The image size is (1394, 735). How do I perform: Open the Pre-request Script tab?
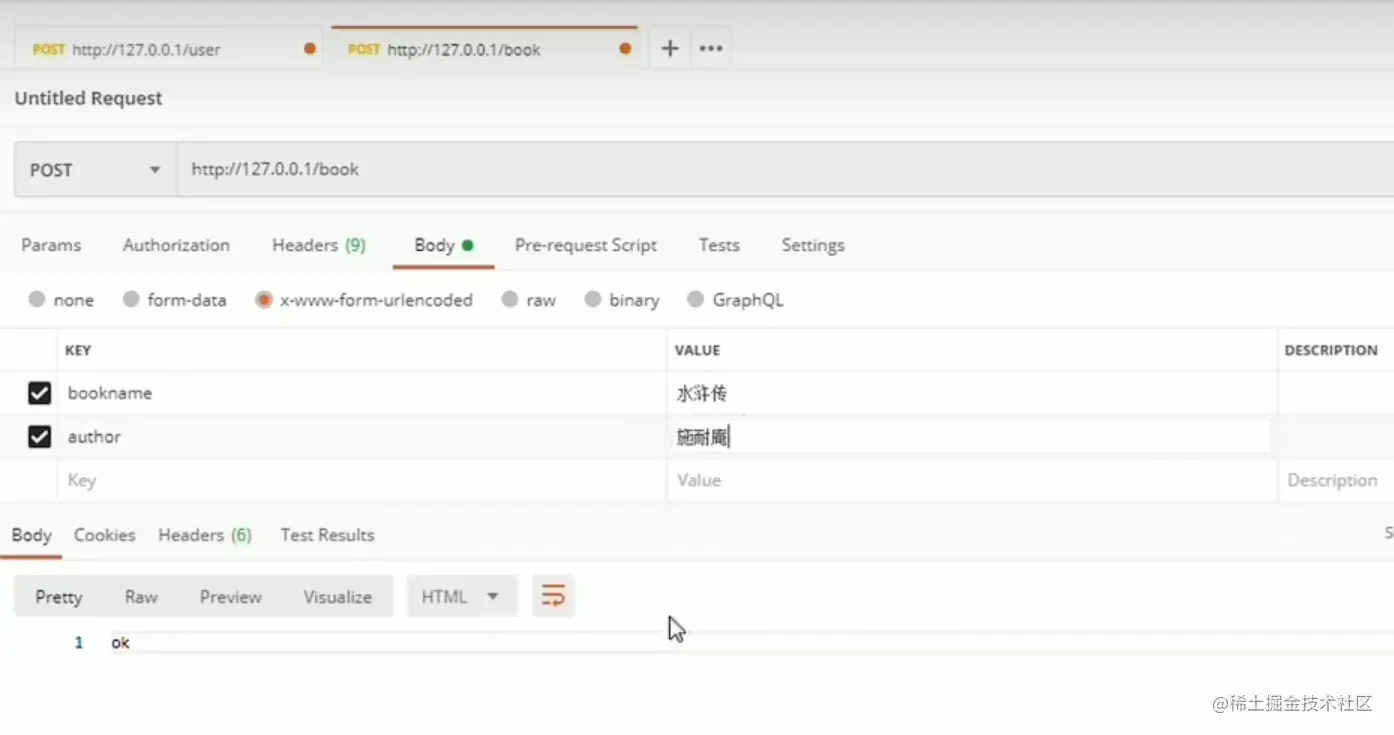click(x=586, y=245)
